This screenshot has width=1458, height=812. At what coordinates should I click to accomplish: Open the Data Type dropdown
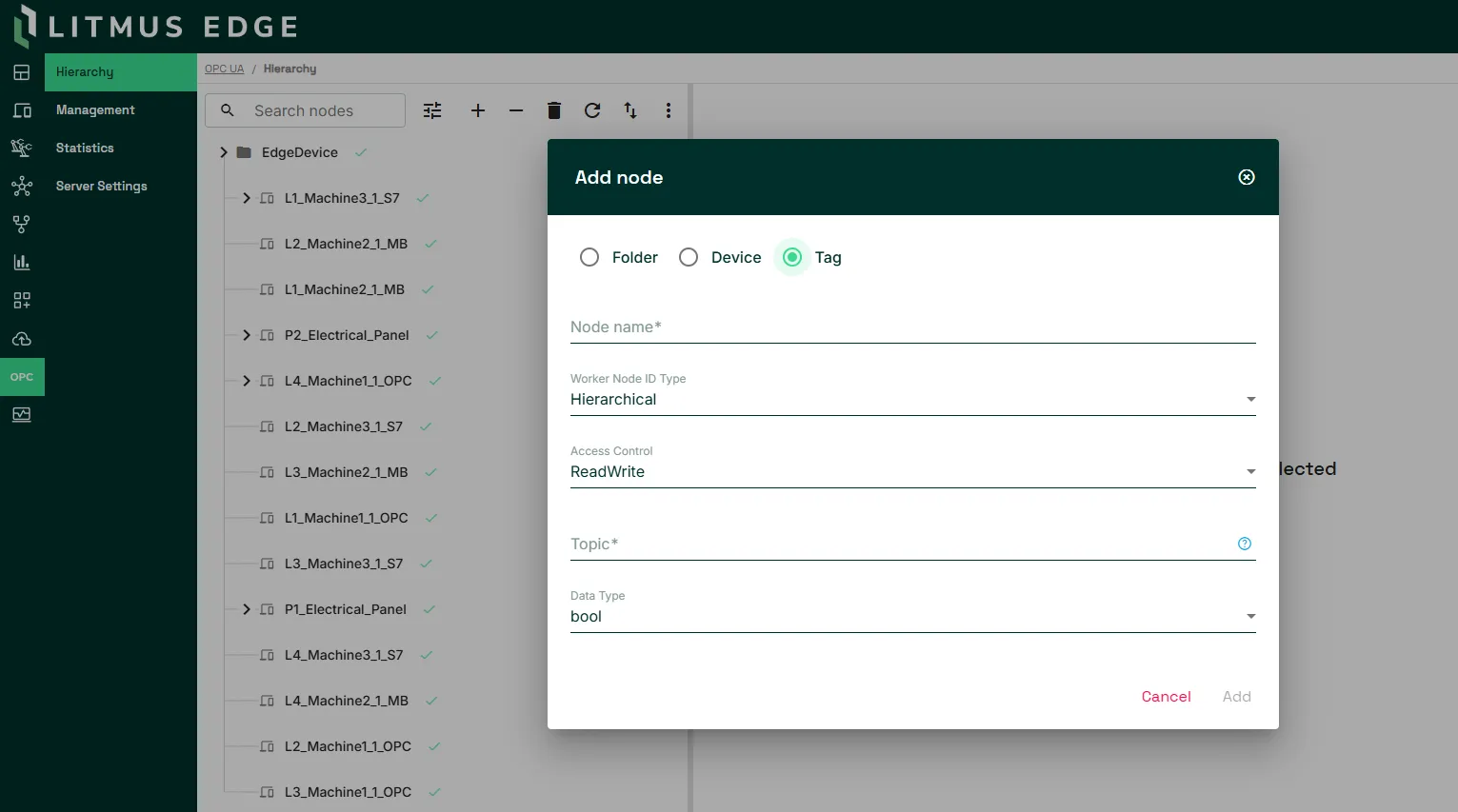point(913,617)
